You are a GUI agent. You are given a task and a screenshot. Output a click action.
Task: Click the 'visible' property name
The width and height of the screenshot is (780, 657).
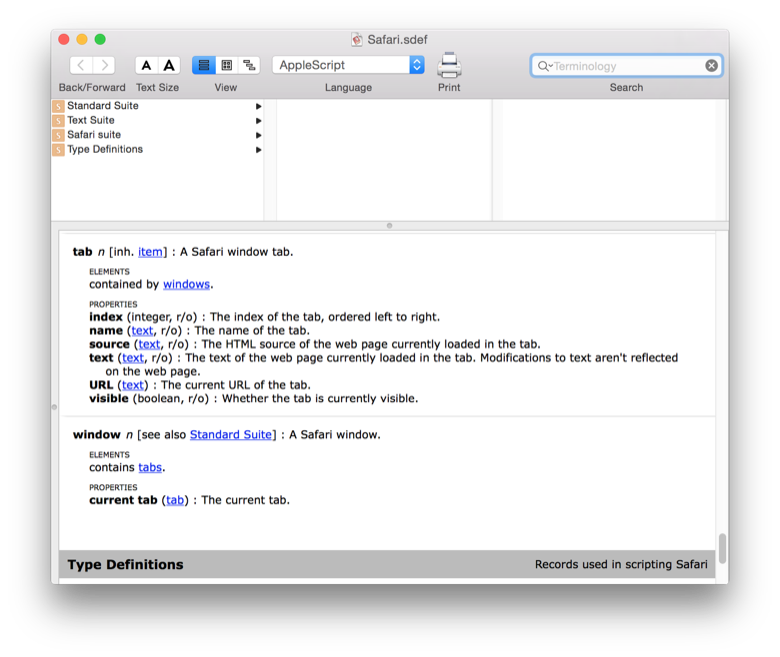tap(109, 399)
